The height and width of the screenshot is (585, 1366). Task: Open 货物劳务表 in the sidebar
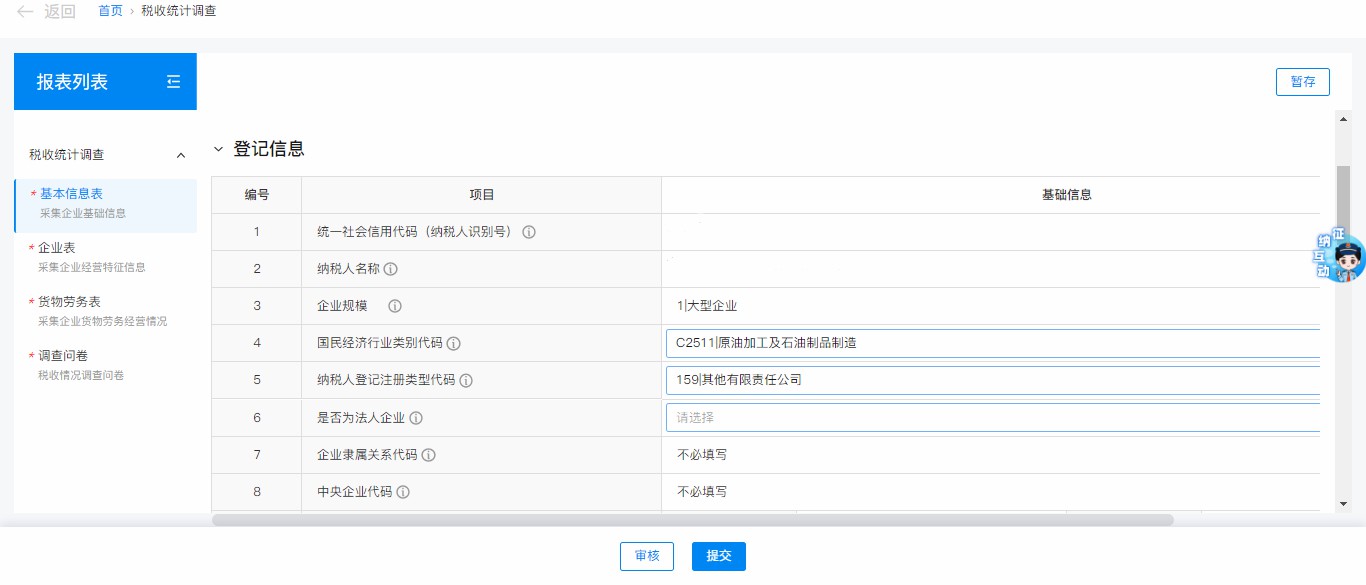click(x=70, y=302)
